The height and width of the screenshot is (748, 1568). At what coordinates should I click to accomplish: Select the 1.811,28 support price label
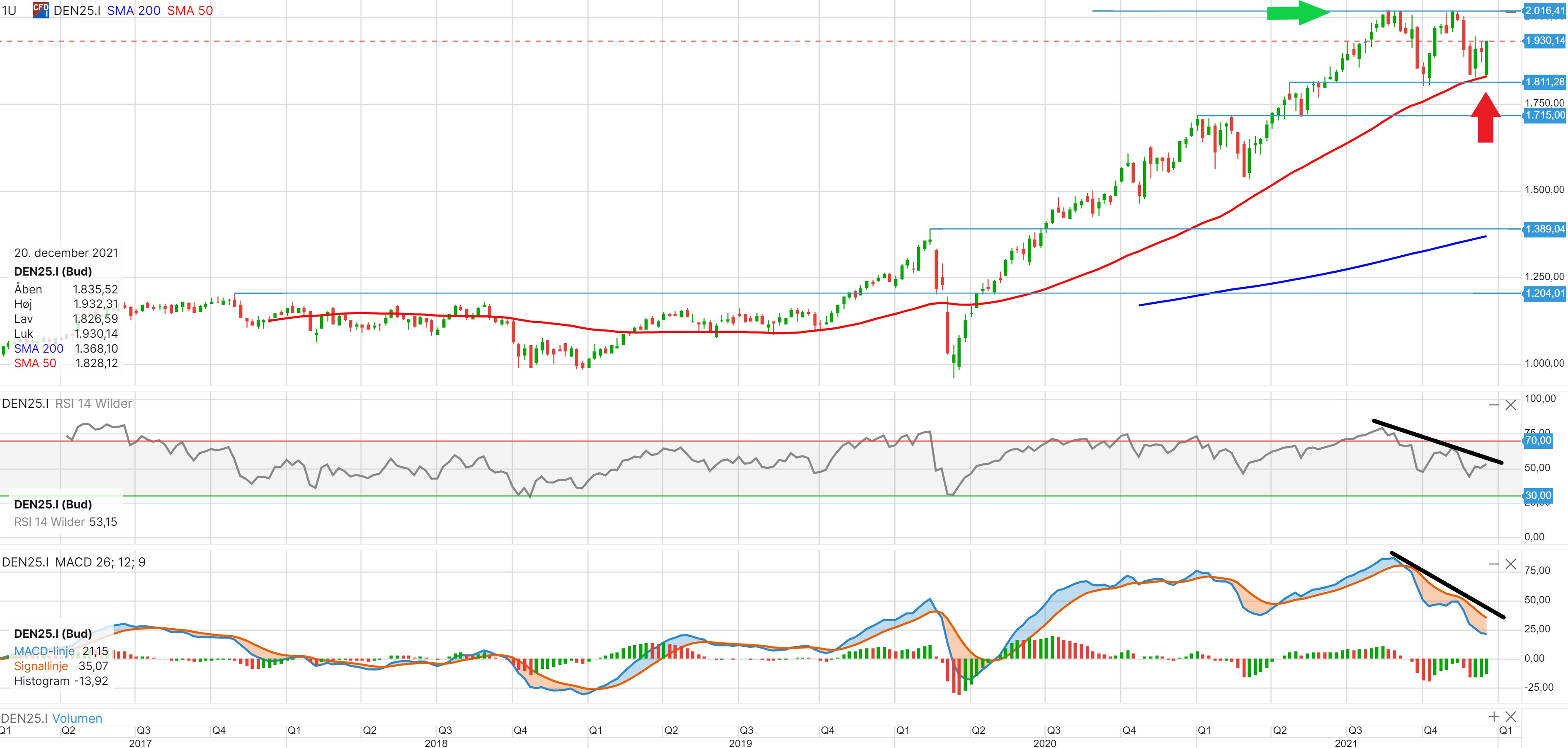tap(1545, 82)
